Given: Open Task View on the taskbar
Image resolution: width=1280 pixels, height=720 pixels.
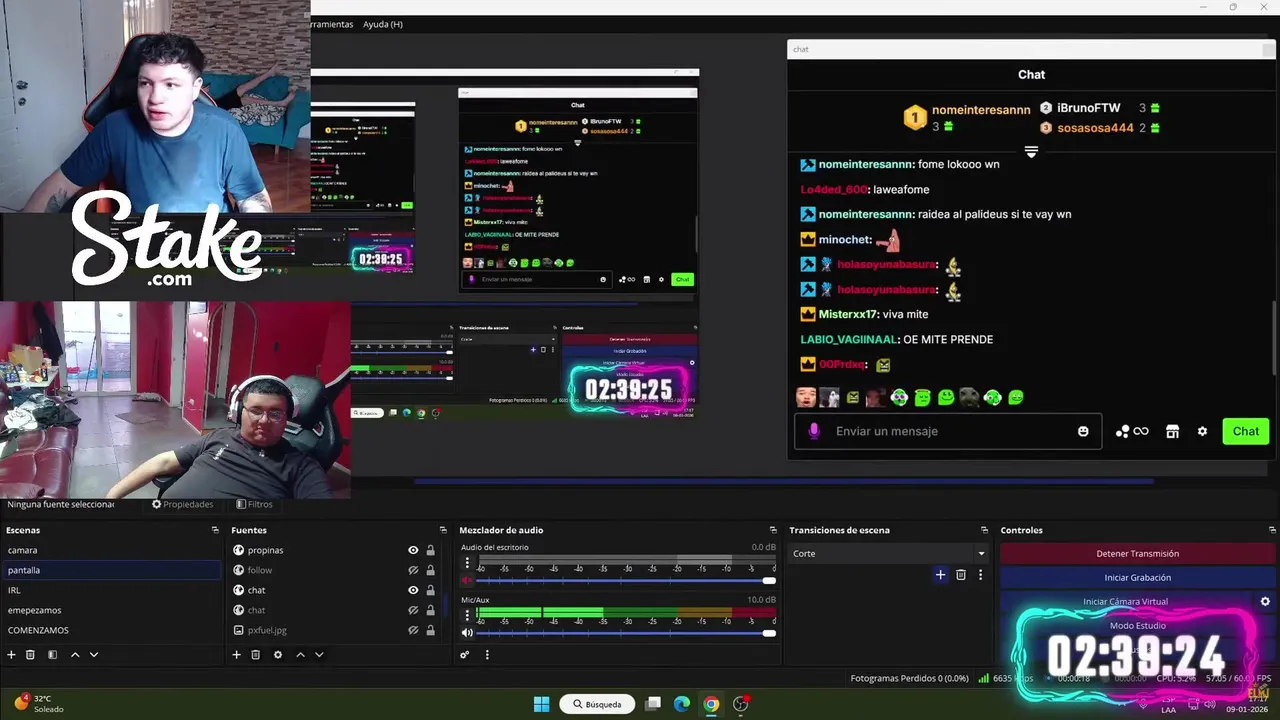Looking at the screenshot, I should [653, 704].
